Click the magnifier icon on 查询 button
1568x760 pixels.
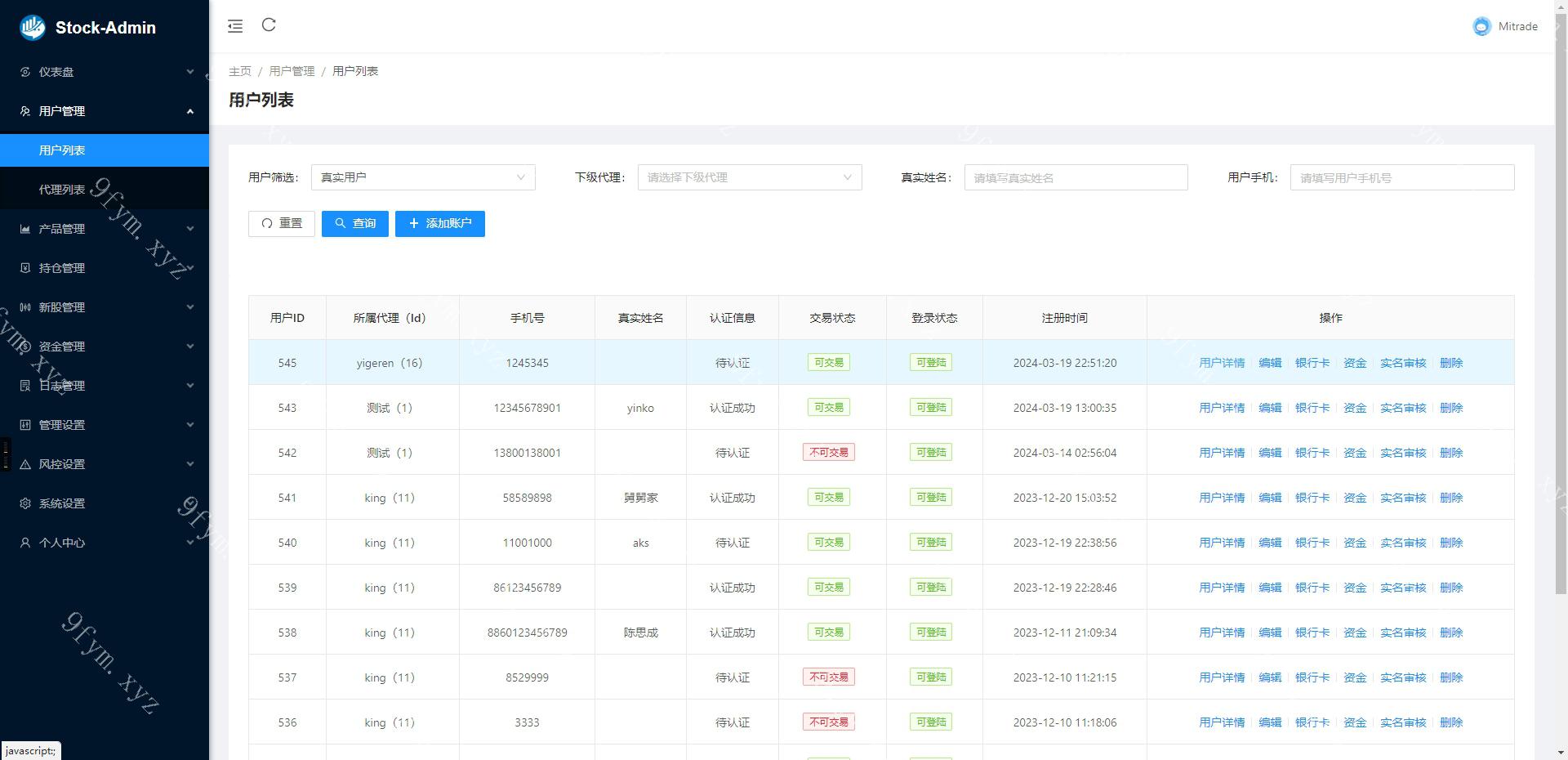341,223
